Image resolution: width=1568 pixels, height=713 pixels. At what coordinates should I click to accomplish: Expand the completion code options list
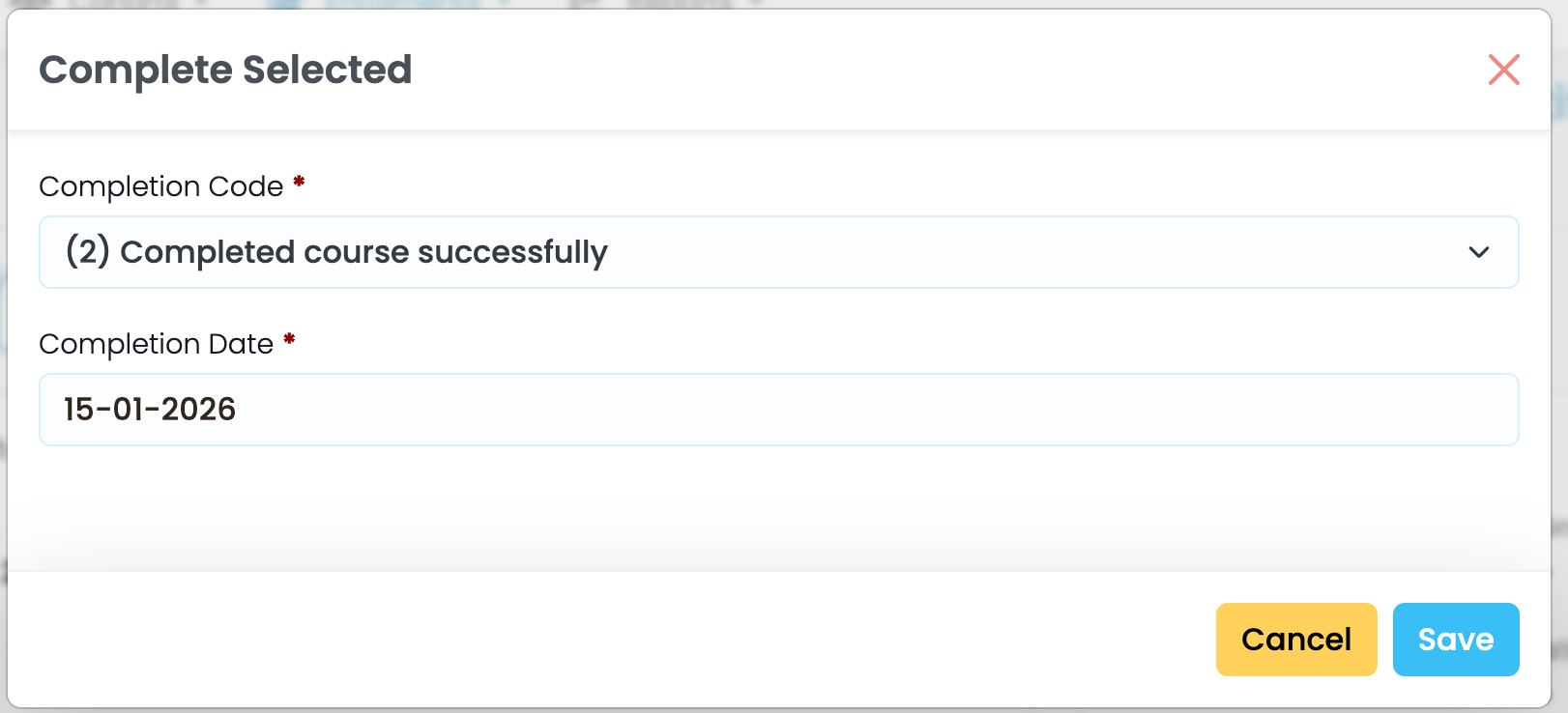[x=778, y=252]
